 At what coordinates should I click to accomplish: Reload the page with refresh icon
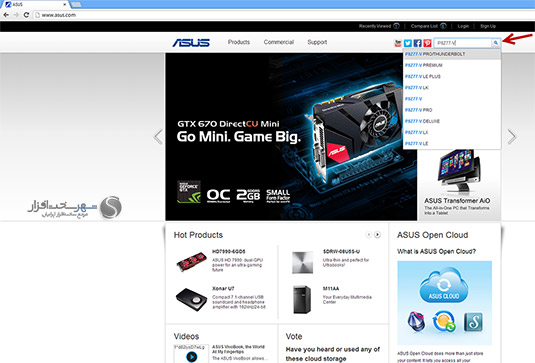tap(26, 15)
